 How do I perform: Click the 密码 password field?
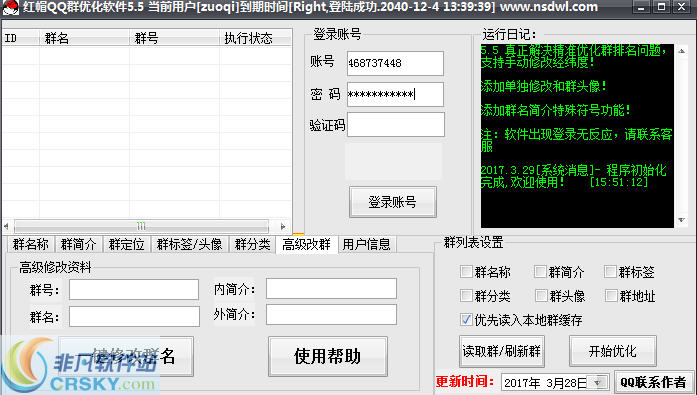pos(395,94)
